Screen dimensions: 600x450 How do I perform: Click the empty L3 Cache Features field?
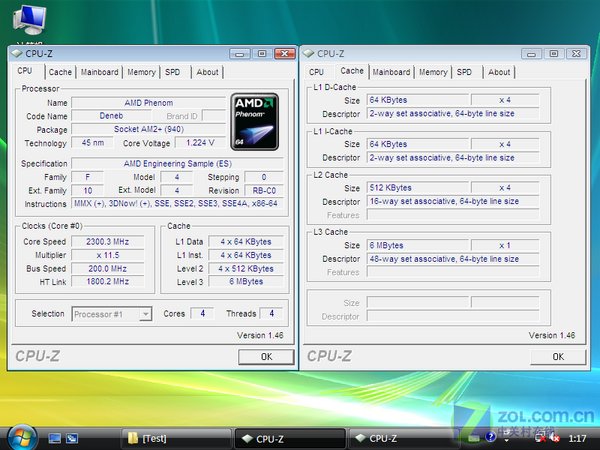tap(453, 272)
